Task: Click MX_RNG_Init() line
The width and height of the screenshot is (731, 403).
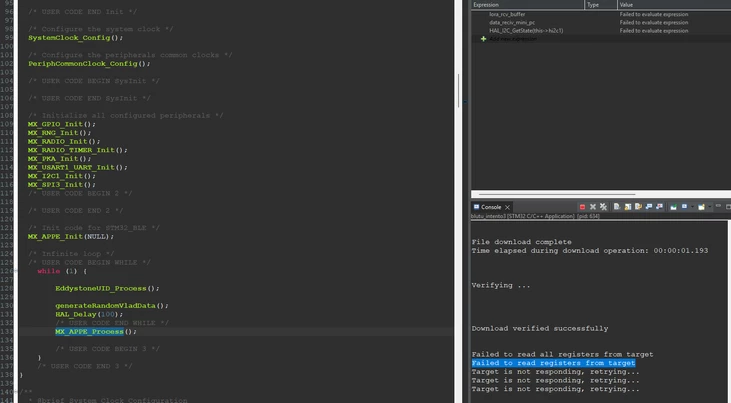Action: (59, 133)
